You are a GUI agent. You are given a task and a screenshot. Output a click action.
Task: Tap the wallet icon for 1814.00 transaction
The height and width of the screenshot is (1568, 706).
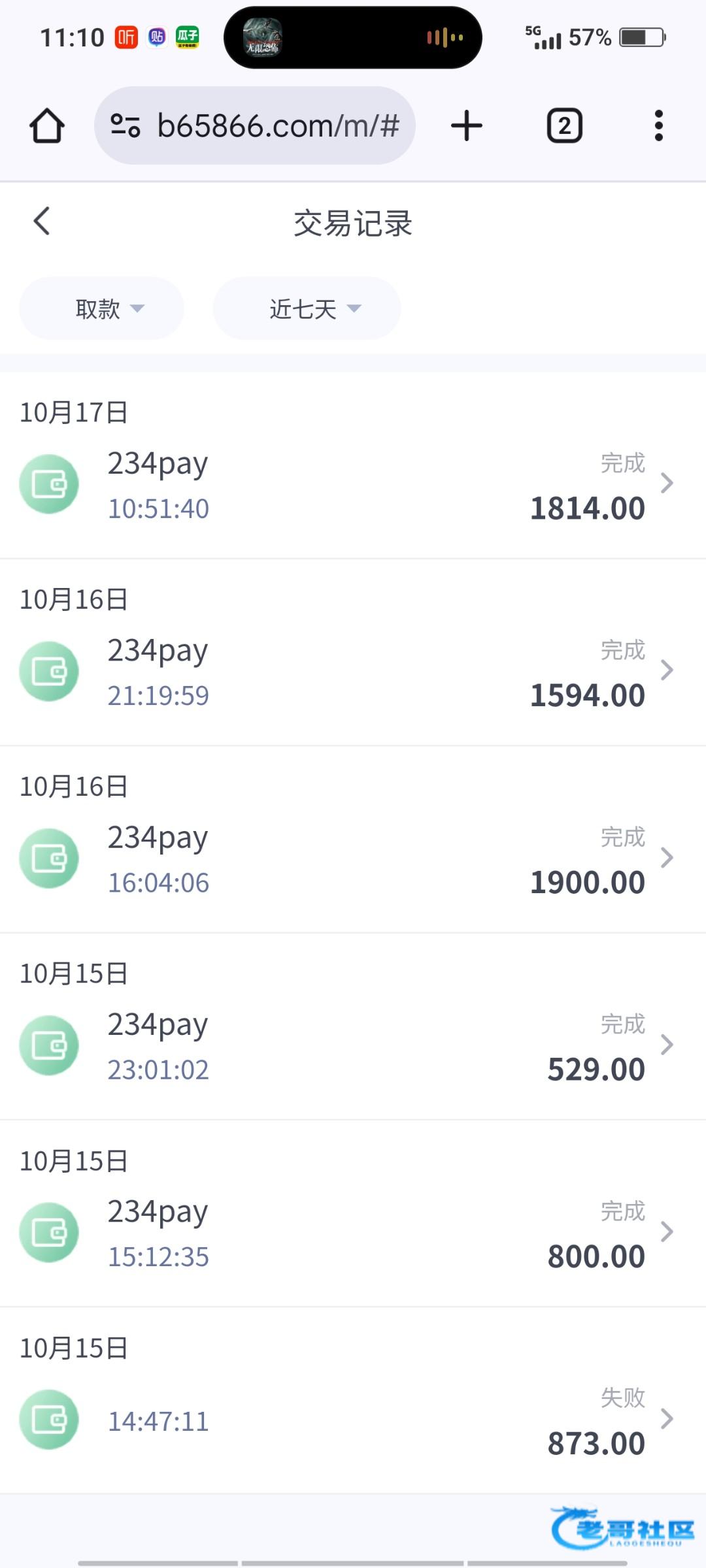point(49,484)
